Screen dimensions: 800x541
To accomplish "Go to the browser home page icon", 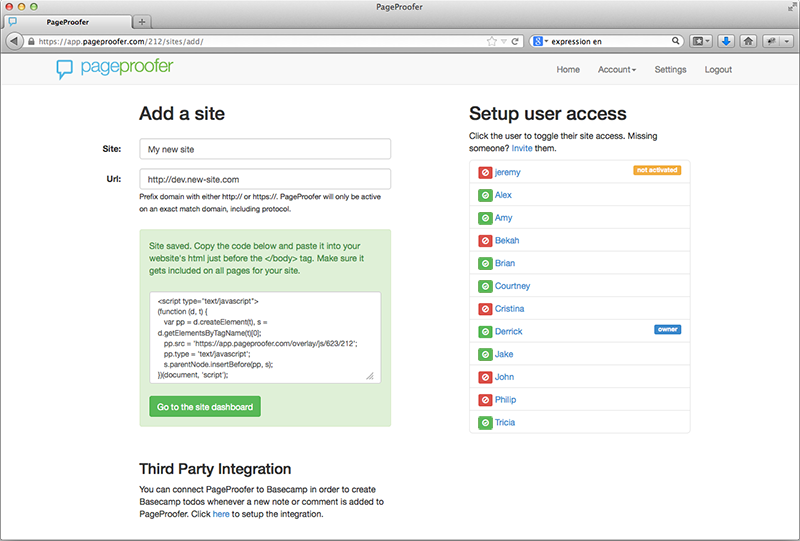I will click(748, 41).
